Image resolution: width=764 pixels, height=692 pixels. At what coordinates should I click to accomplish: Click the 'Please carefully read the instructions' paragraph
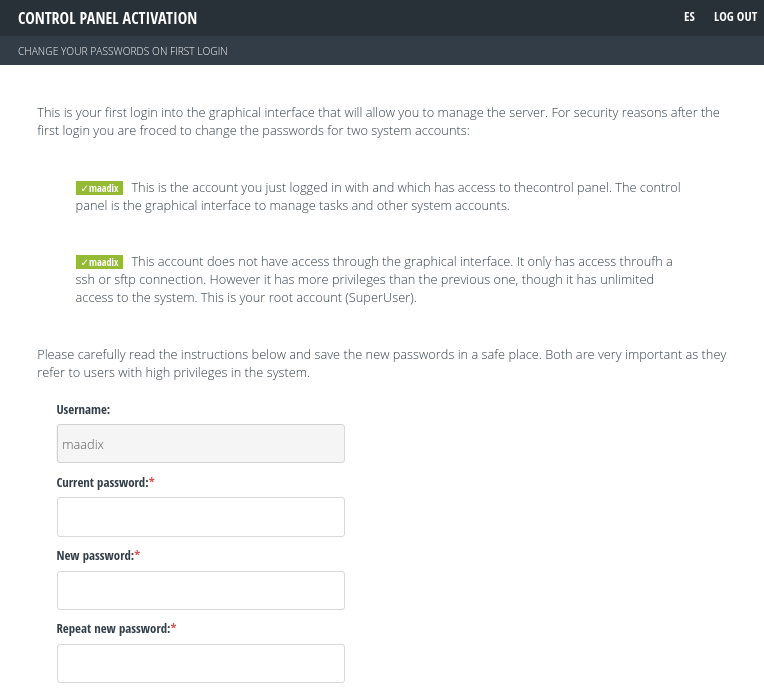point(382,364)
